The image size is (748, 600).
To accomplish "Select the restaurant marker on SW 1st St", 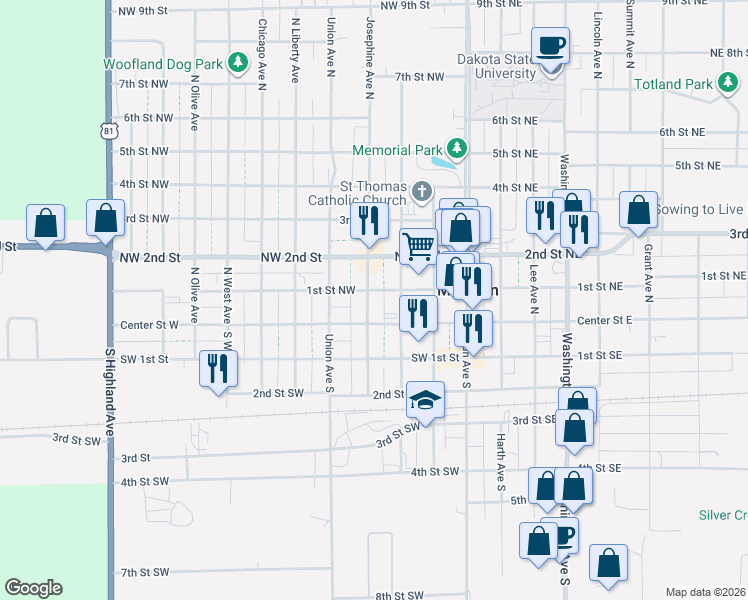I will coord(218,369).
